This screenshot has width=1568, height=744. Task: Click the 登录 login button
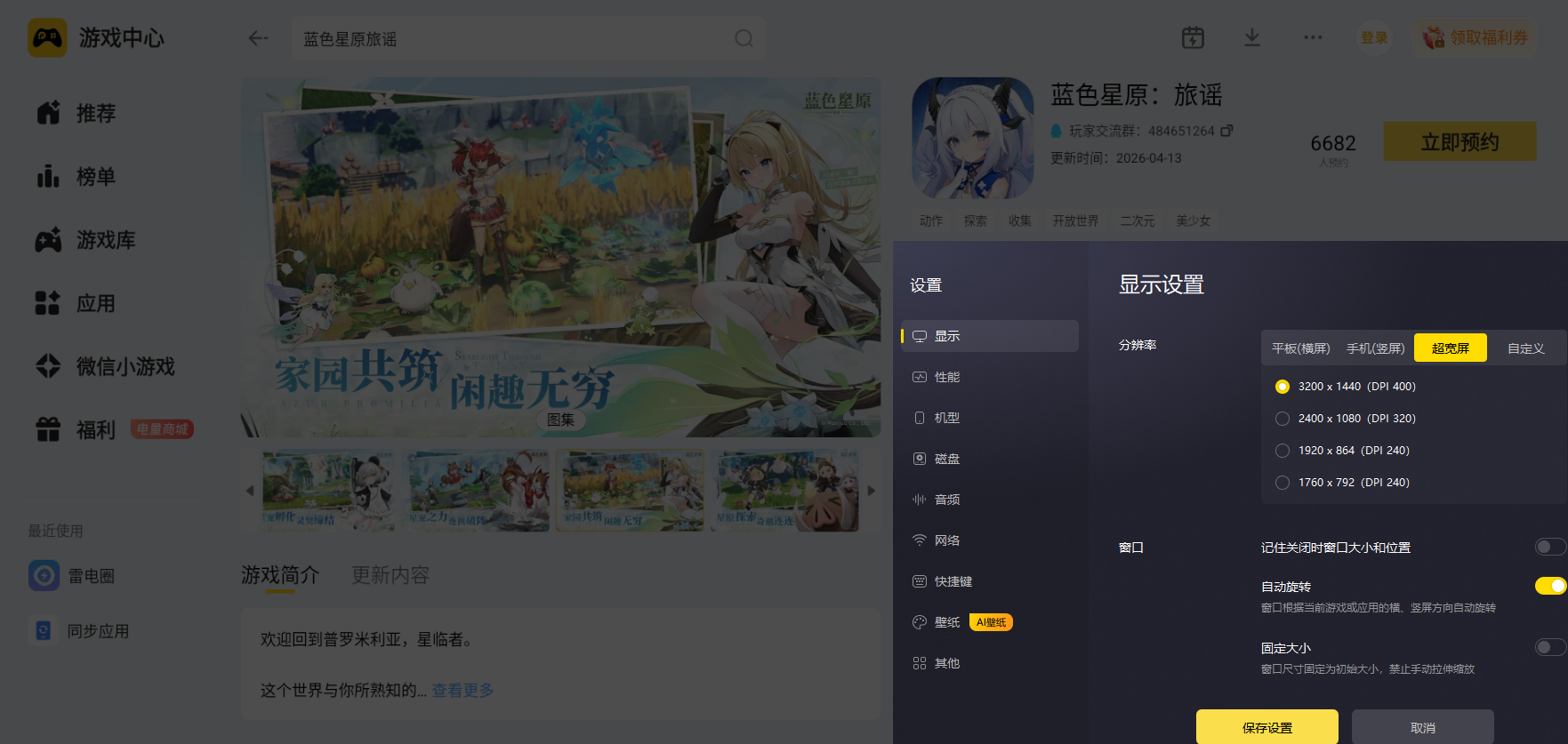pyautogui.click(x=1374, y=37)
